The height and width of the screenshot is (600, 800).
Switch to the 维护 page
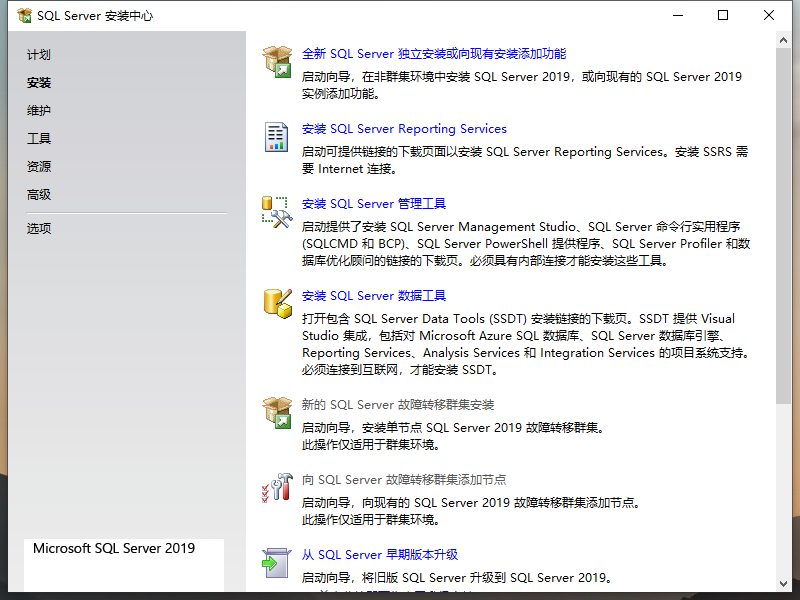click(39, 110)
